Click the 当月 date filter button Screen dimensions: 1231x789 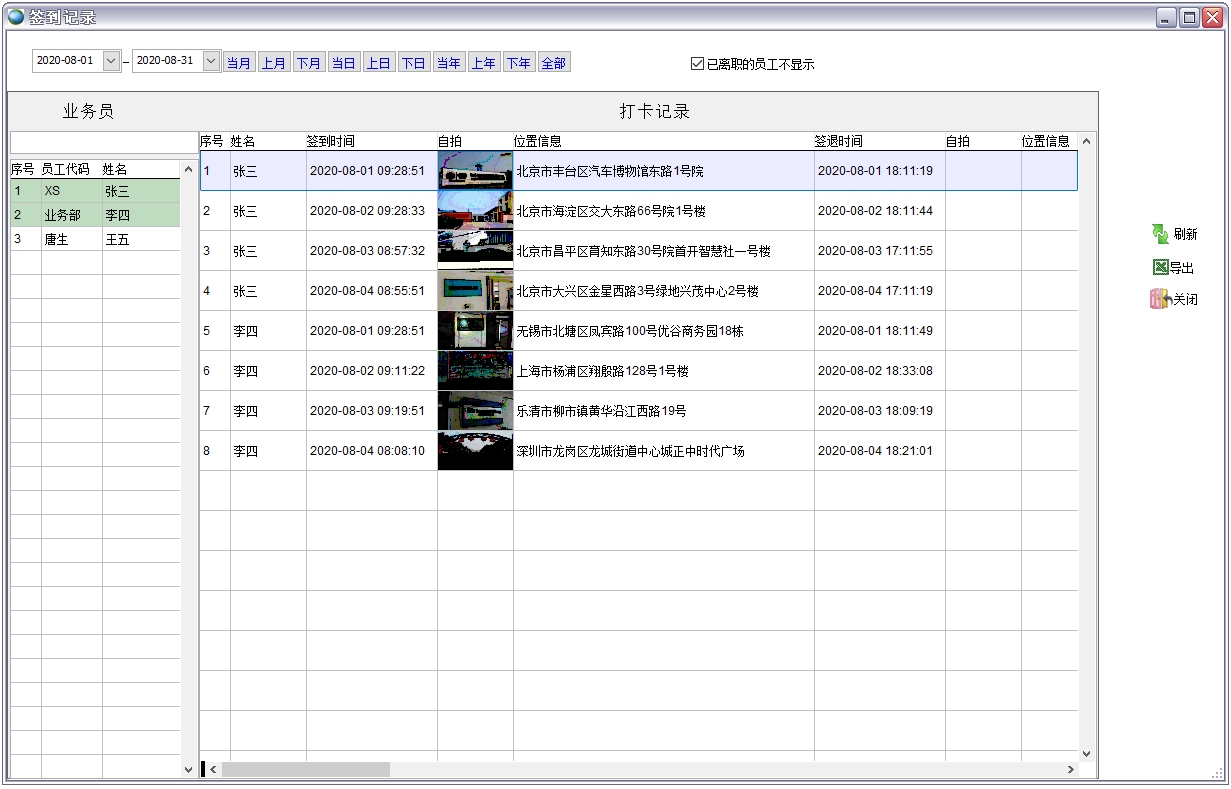[x=239, y=63]
